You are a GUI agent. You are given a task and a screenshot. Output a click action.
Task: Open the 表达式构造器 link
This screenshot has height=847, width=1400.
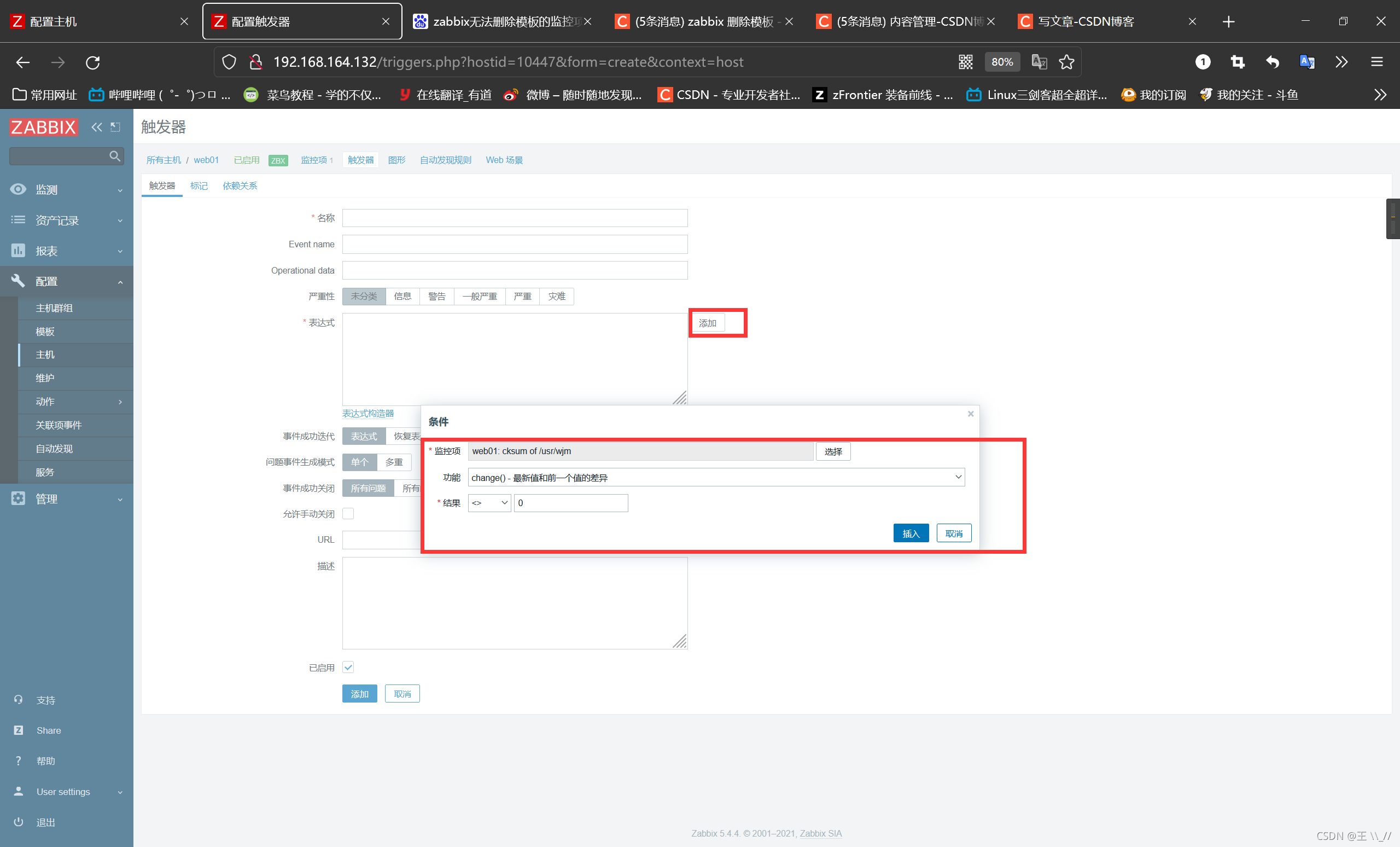click(x=367, y=413)
